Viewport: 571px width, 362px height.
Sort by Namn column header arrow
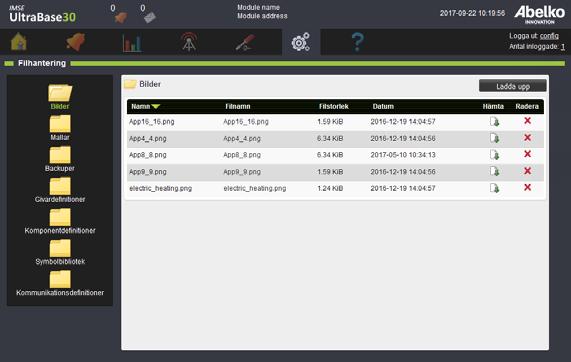coord(155,106)
